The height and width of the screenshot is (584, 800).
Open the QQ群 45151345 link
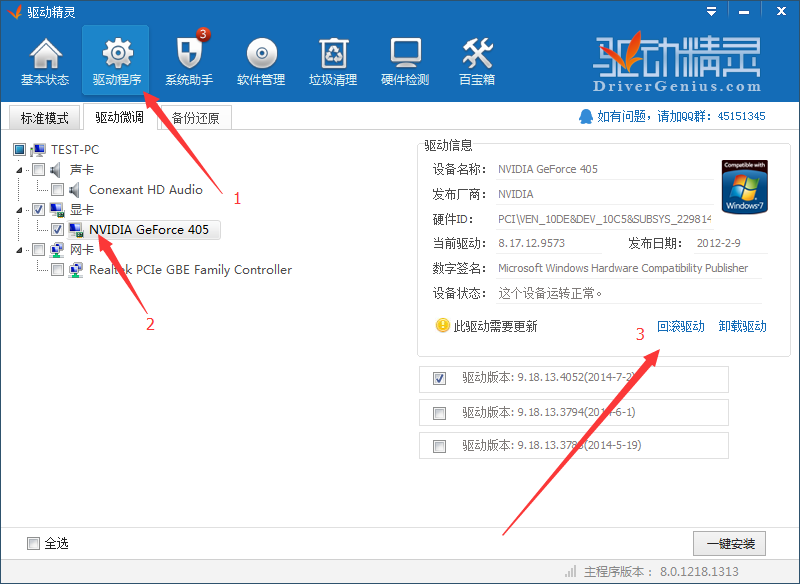[681, 116]
